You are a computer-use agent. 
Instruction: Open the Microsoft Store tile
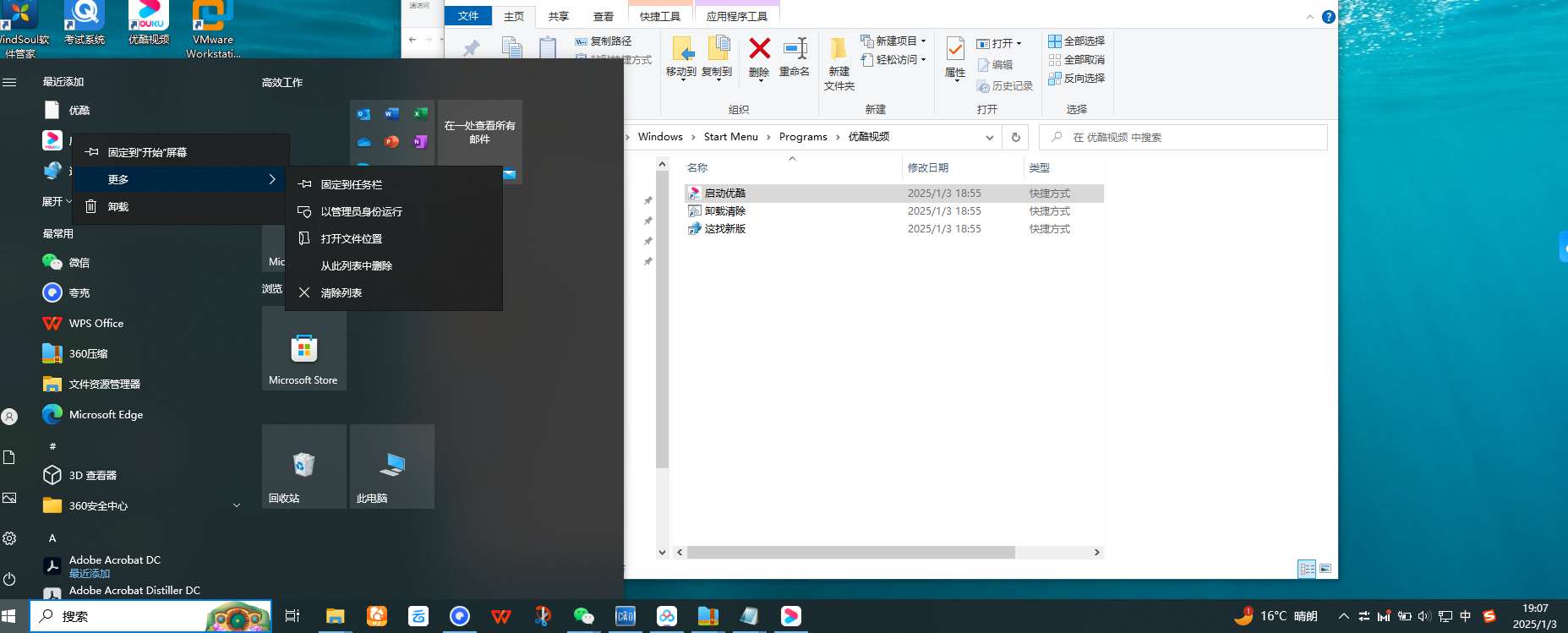pyautogui.click(x=304, y=348)
